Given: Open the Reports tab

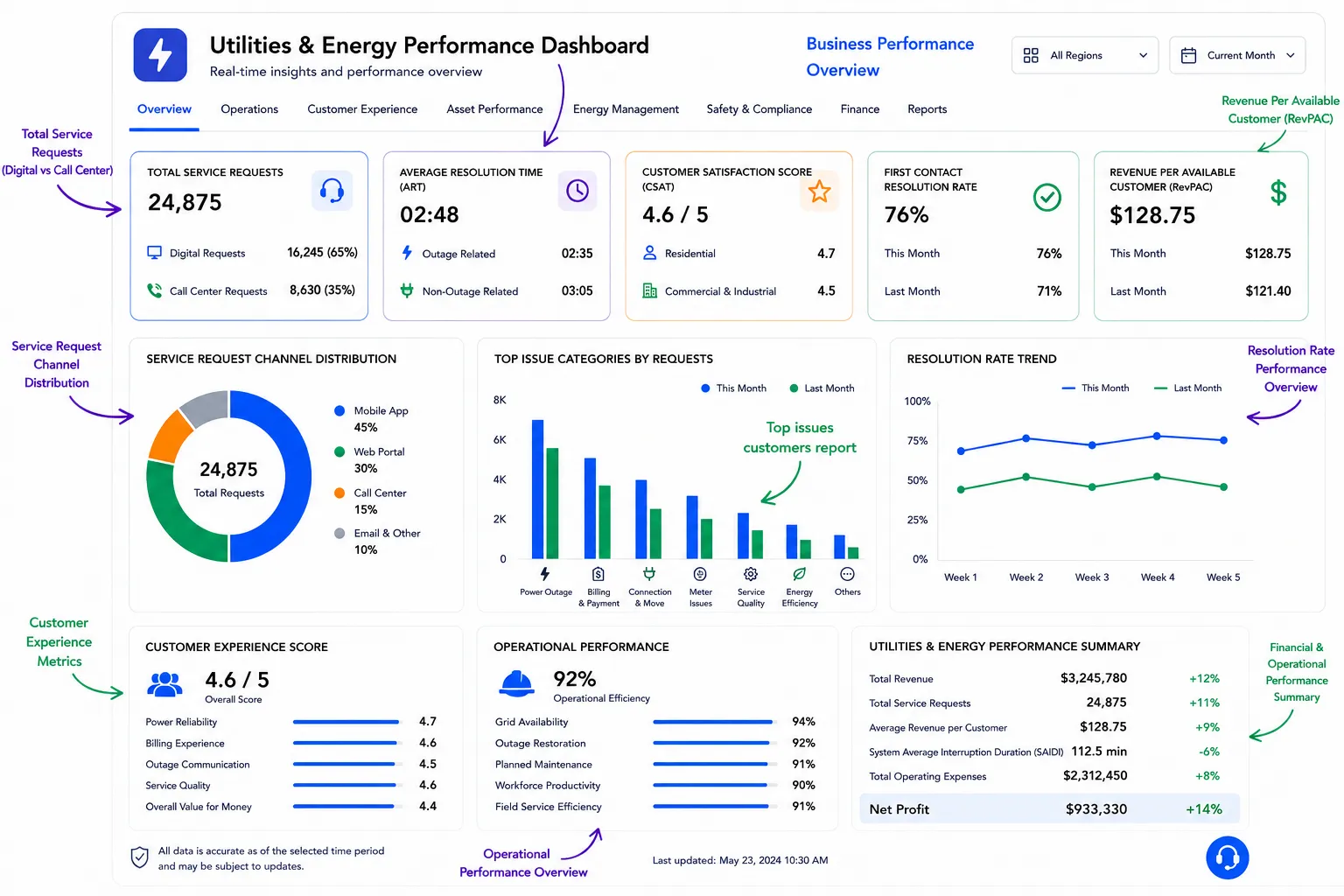Looking at the screenshot, I should point(927,109).
